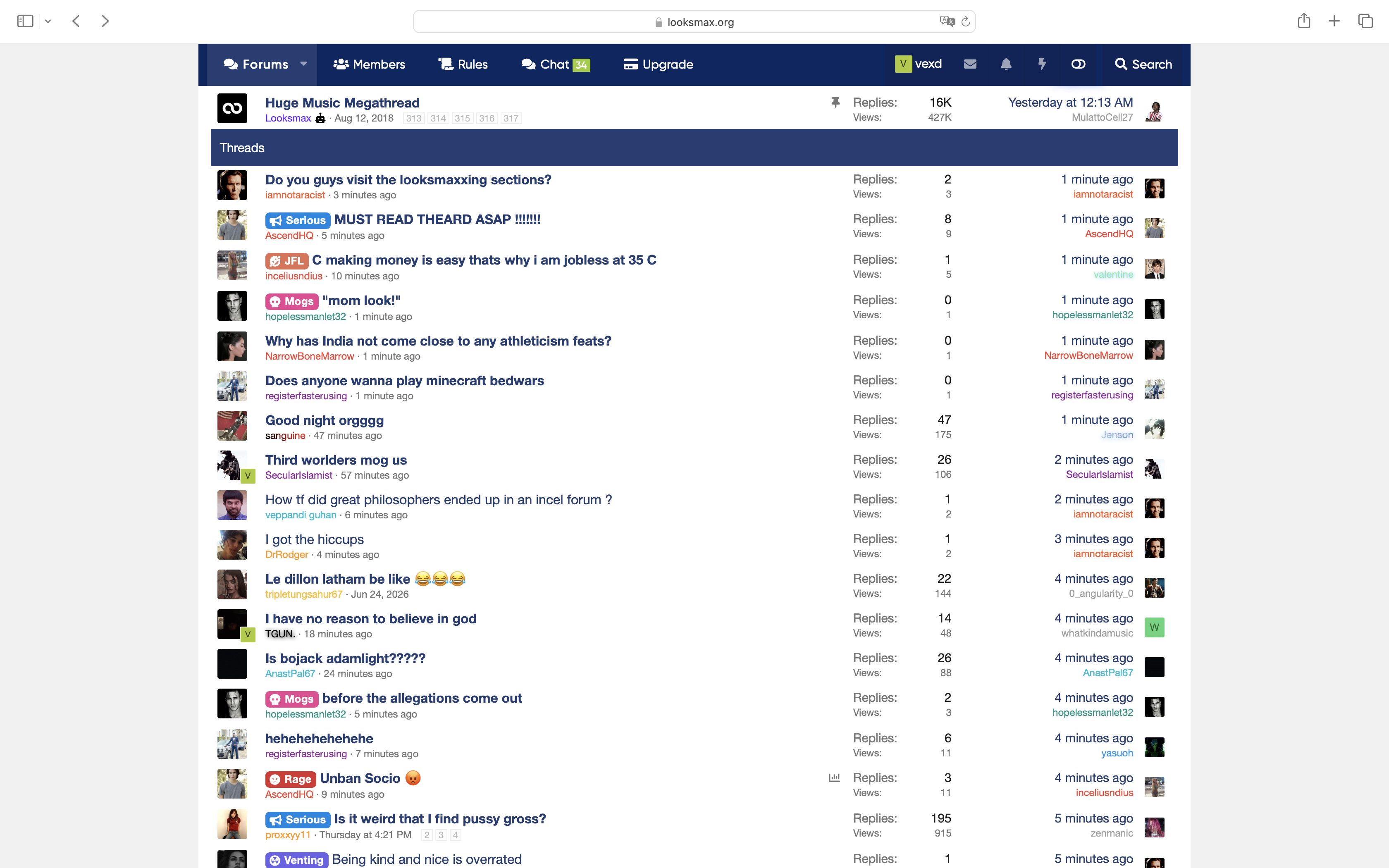Jump to page 317 of Music Megathread
Screen dimensions: 1389x868
click(x=511, y=118)
